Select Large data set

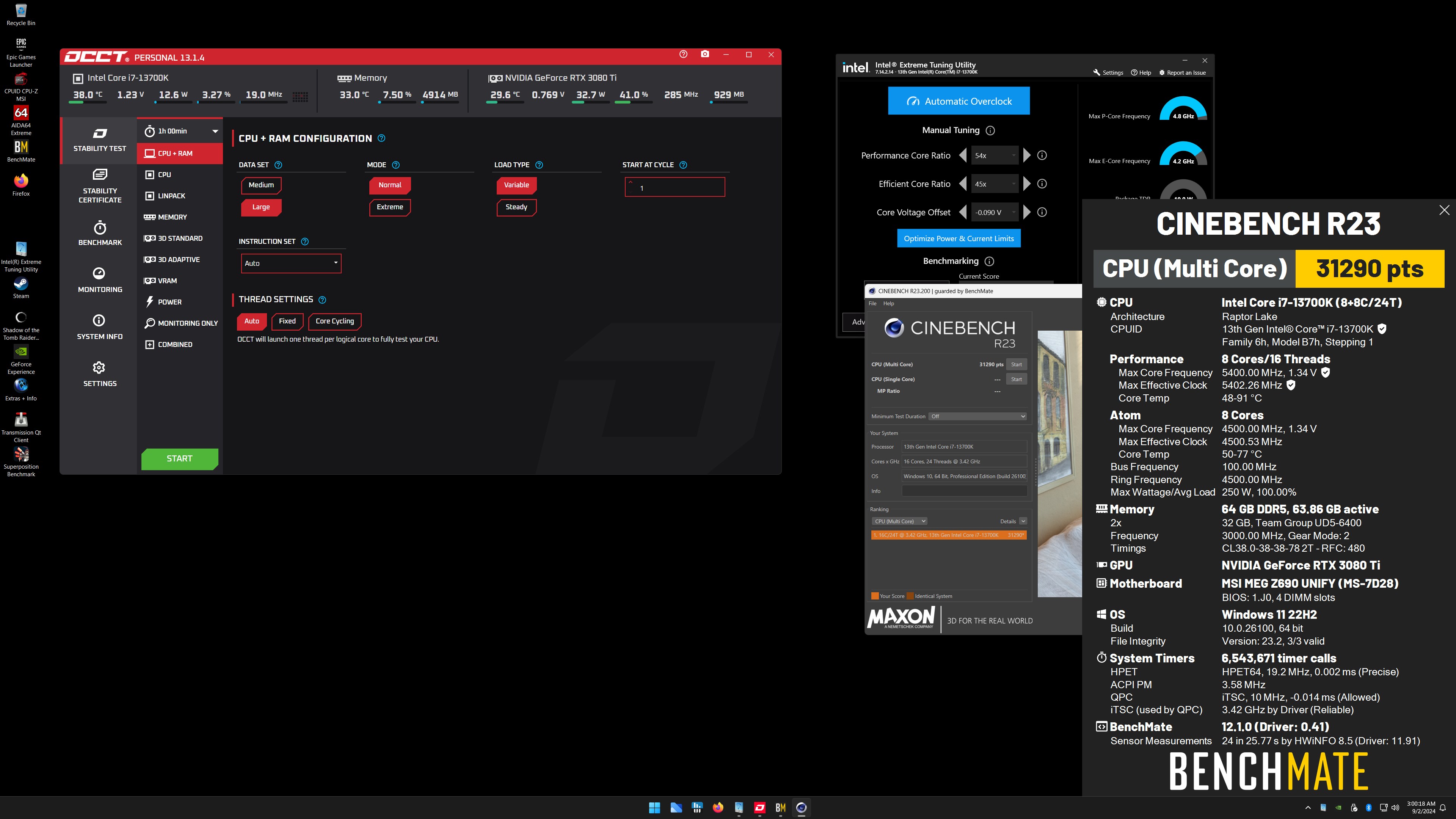(x=261, y=207)
